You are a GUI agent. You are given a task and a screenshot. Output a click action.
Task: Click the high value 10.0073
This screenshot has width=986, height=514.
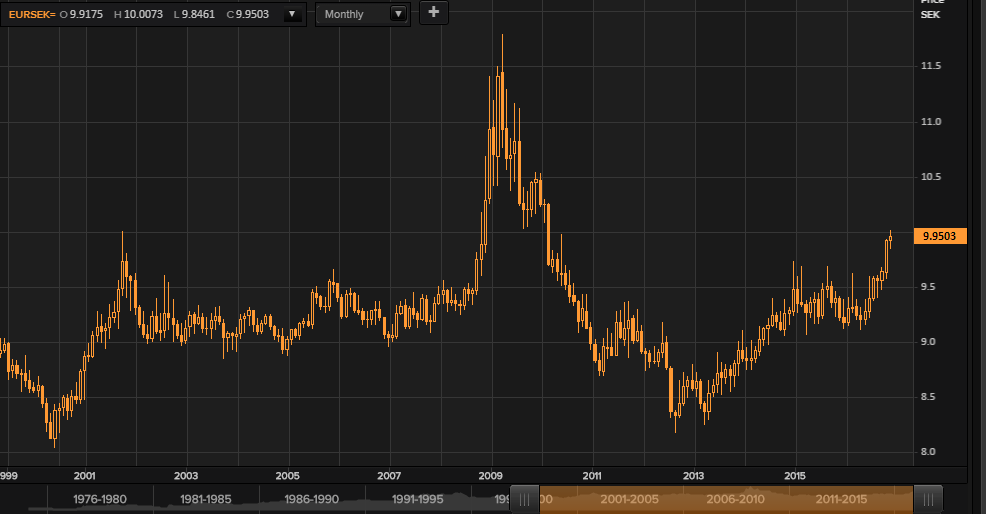pos(143,14)
